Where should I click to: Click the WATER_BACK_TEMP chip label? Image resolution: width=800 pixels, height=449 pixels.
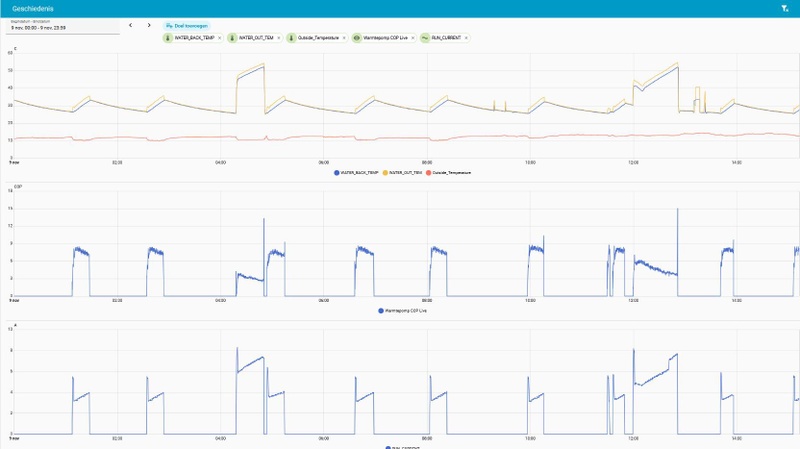point(194,38)
